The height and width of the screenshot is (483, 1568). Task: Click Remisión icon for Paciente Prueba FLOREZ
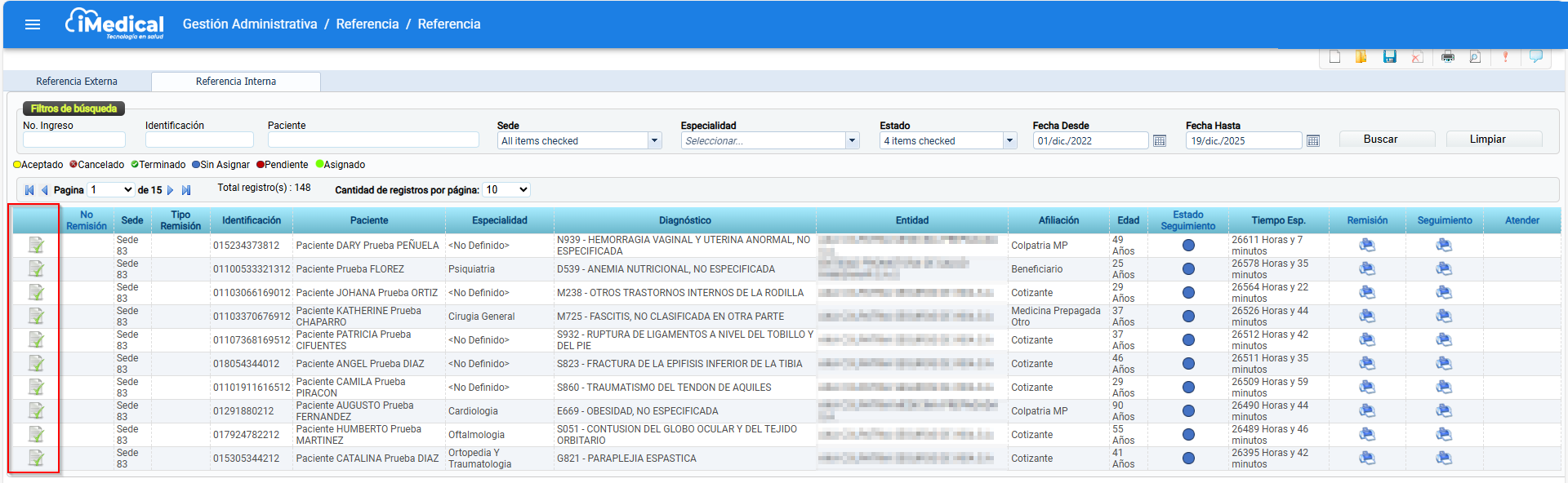1367,268
